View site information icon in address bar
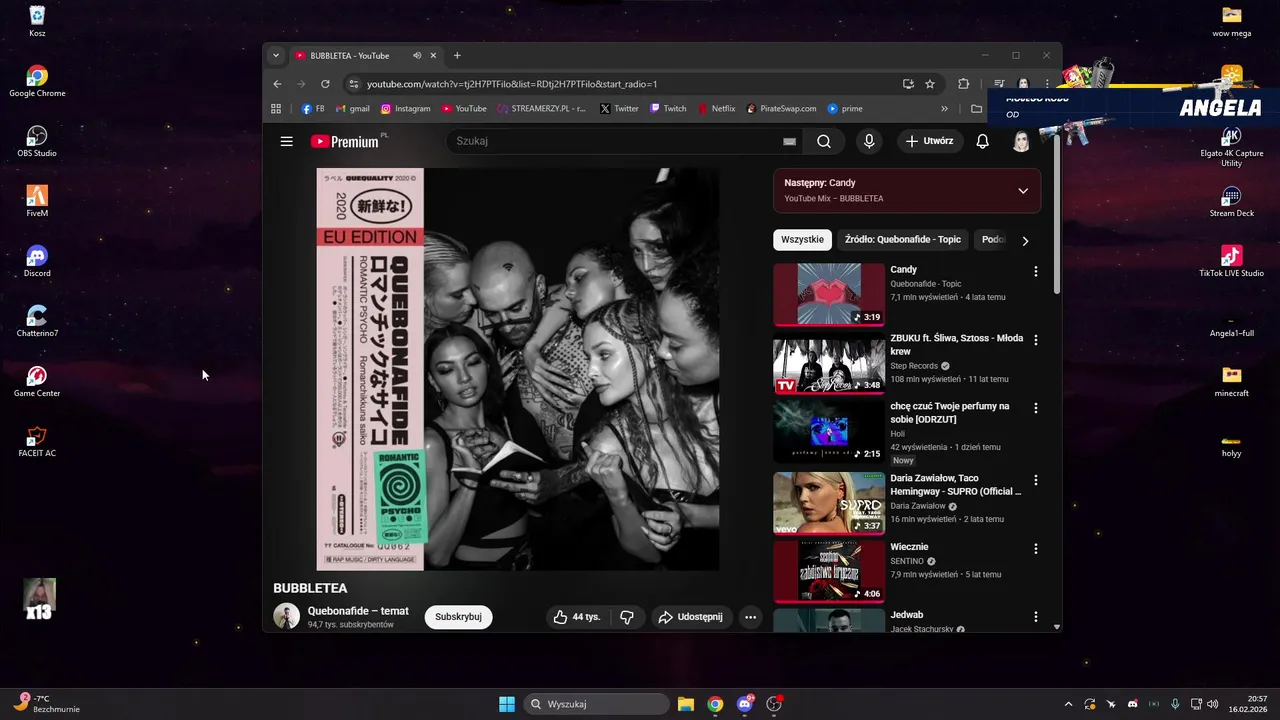The height and width of the screenshot is (720, 1280). click(x=353, y=84)
